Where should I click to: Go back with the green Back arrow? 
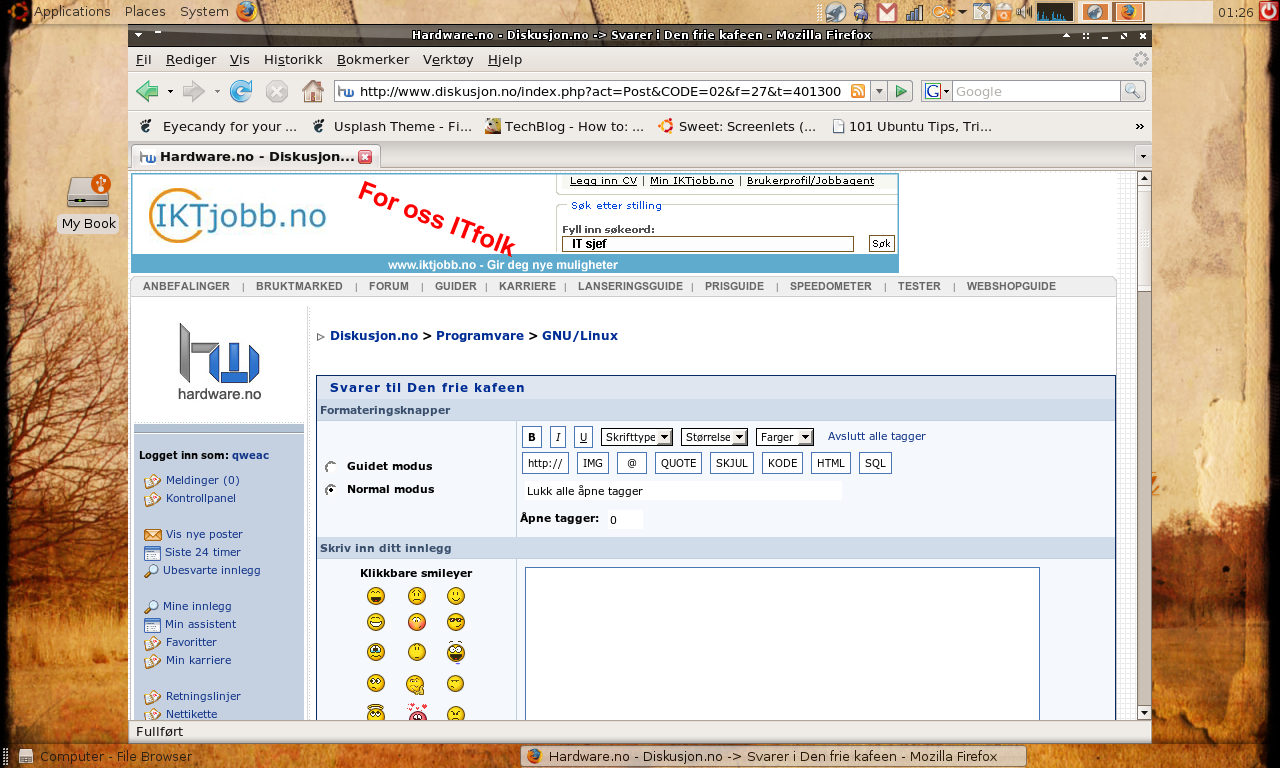point(148,91)
